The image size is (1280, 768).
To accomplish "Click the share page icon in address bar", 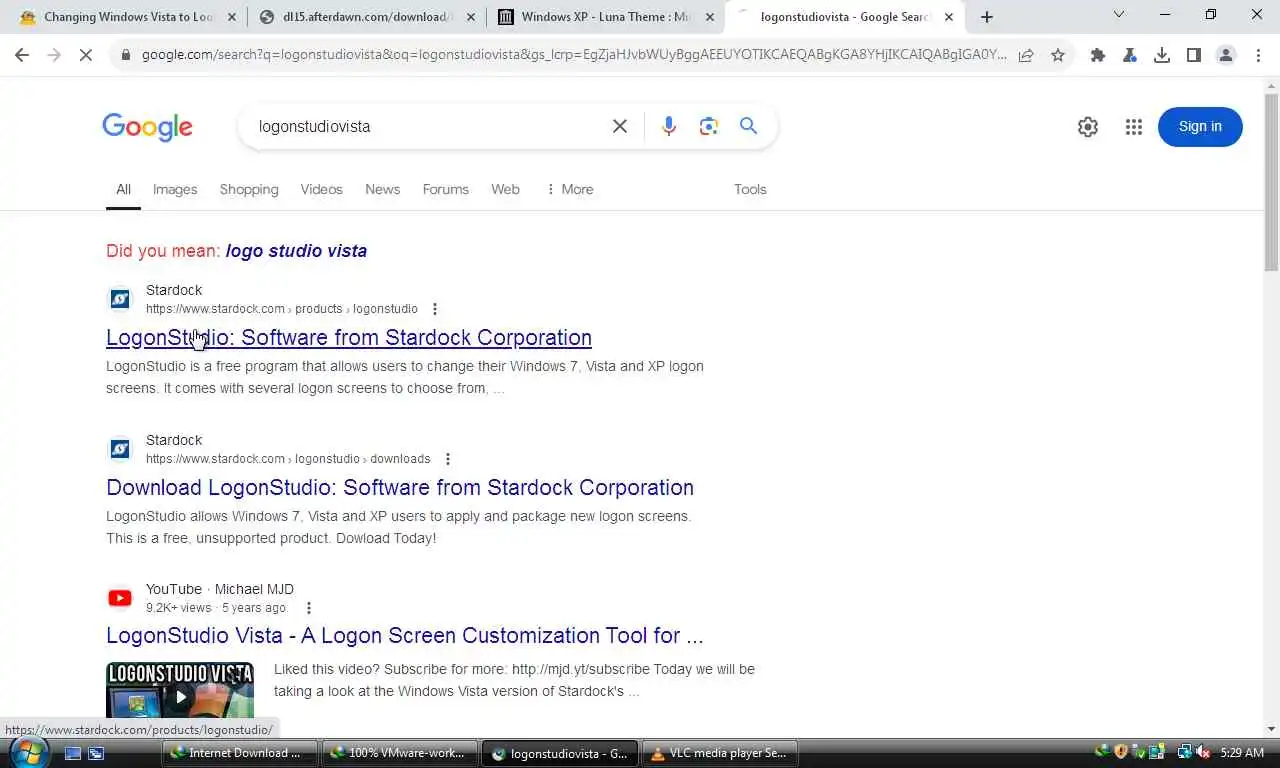I will (x=1026, y=55).
